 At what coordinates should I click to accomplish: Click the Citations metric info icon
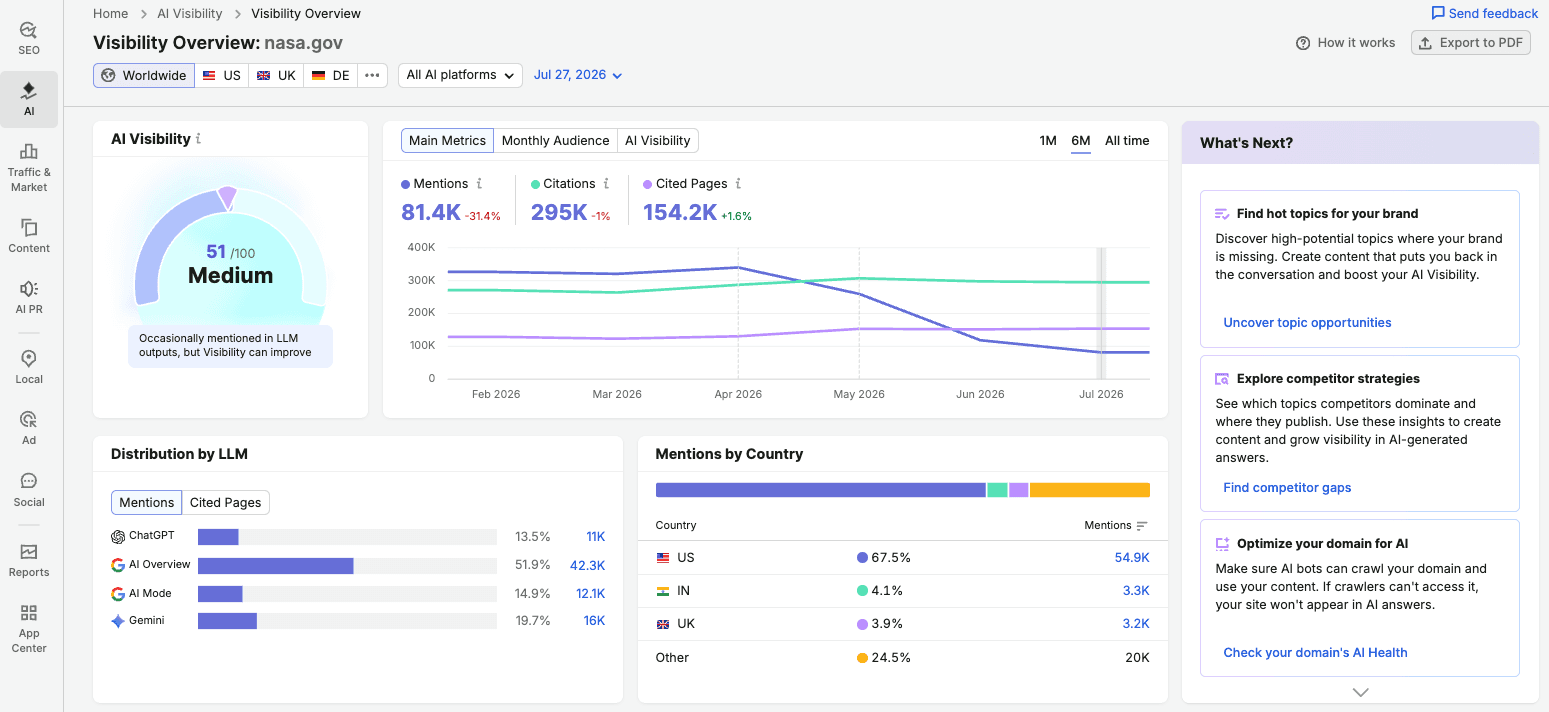[x=606, y=184]
